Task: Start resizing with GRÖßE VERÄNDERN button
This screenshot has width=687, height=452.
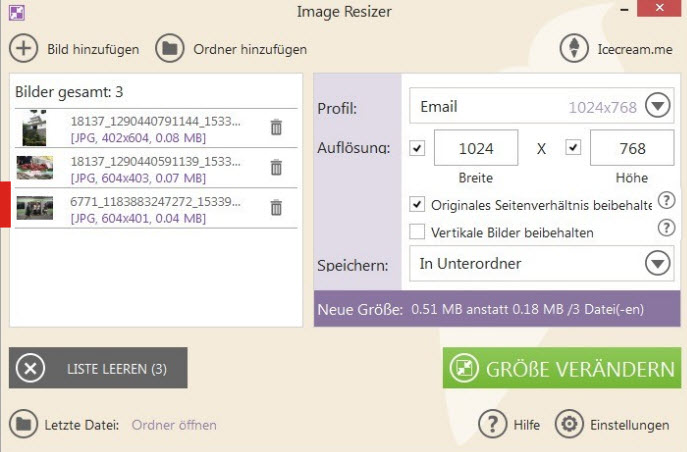Action: 562,368
